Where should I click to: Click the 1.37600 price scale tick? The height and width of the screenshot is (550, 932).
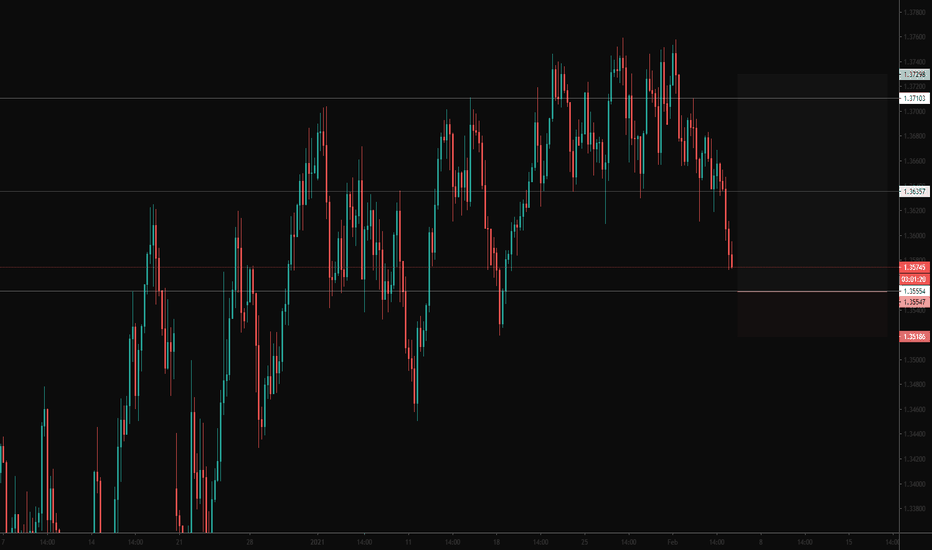tap(914, 37)
